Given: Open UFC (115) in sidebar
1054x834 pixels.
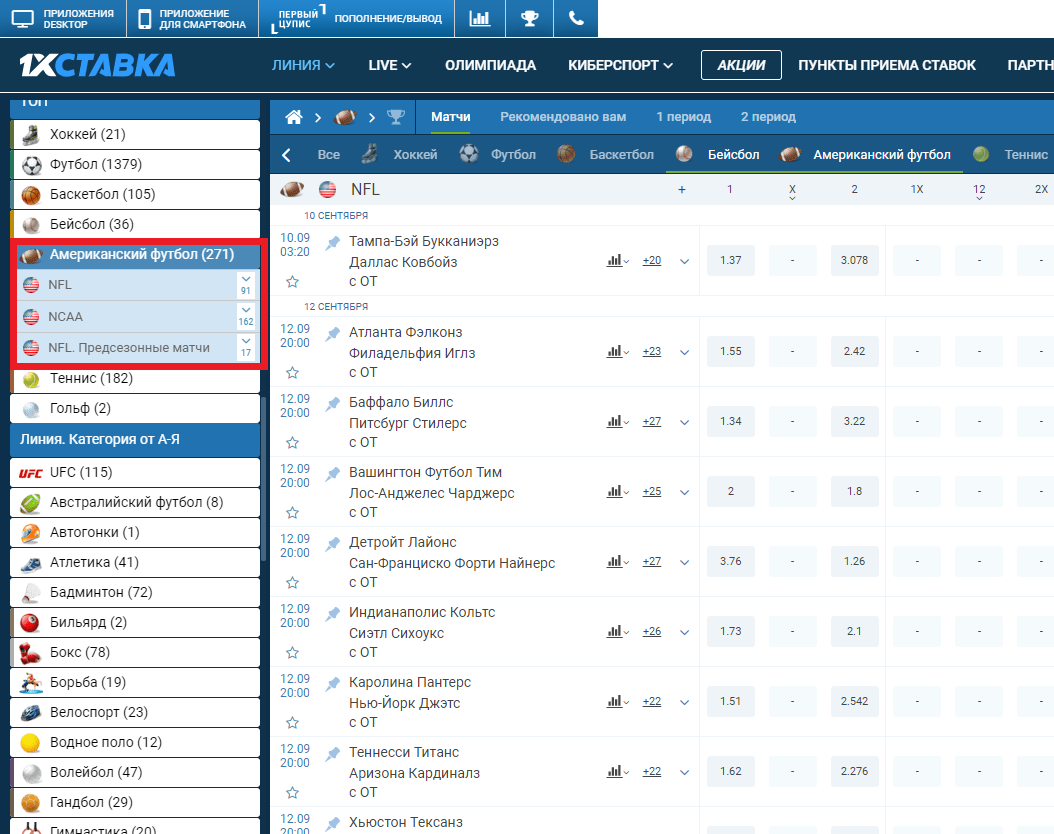Looking at the screenshot, I should click(x=135, y=472).
